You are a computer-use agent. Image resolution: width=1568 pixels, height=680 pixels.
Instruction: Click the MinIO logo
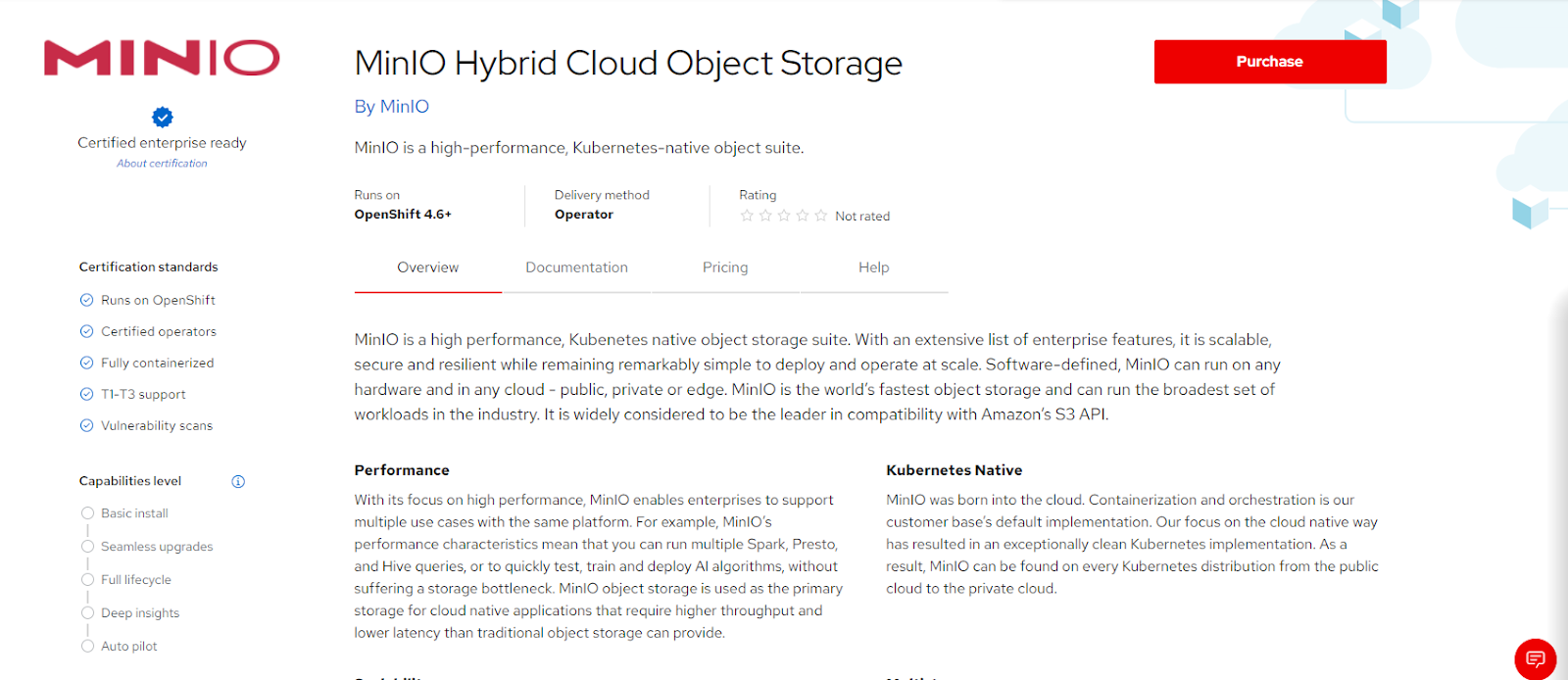coord(162,59)
